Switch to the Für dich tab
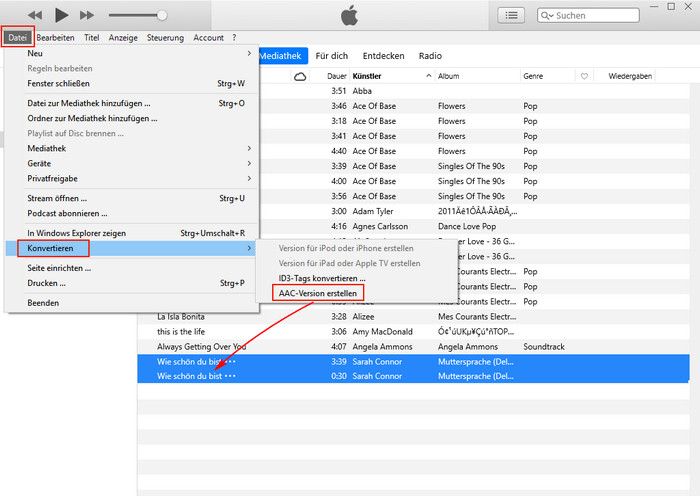 click(331, 56)
